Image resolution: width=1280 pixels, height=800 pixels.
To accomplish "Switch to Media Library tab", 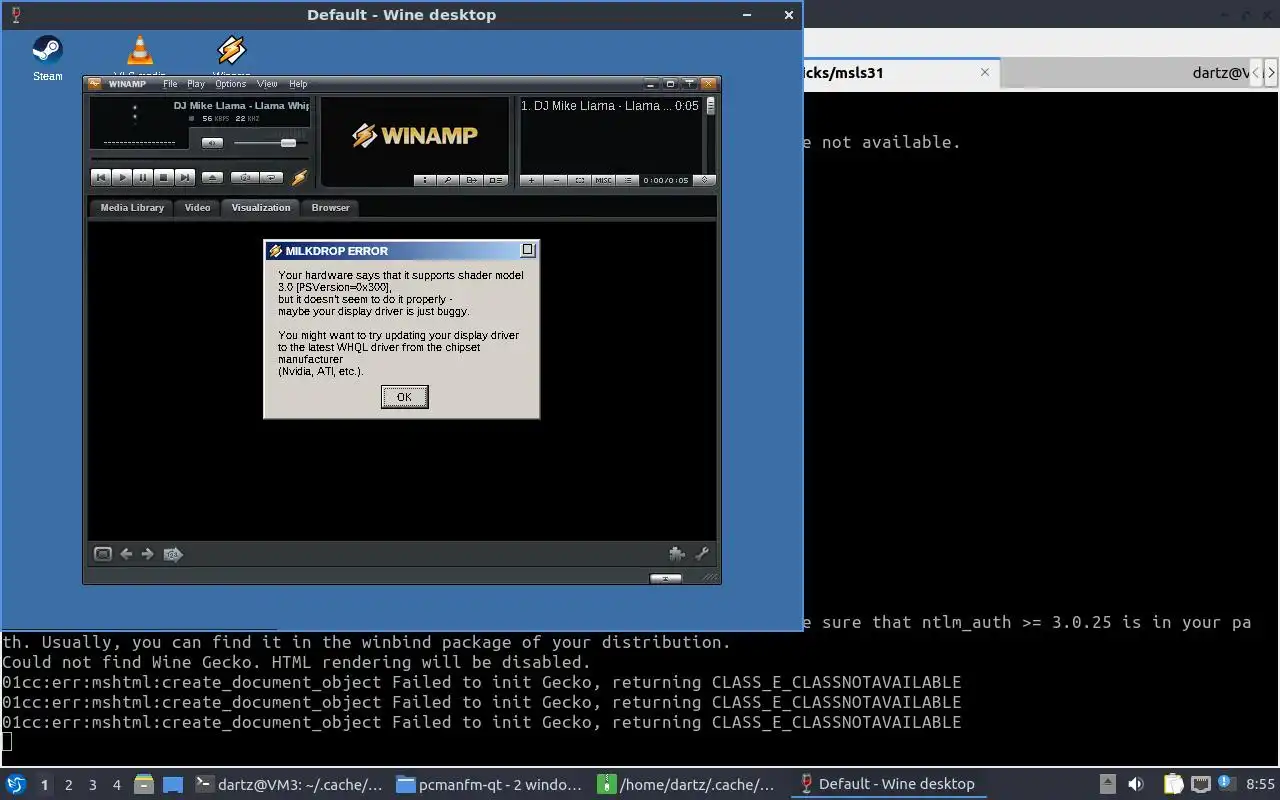I will (x=132, y=208).
